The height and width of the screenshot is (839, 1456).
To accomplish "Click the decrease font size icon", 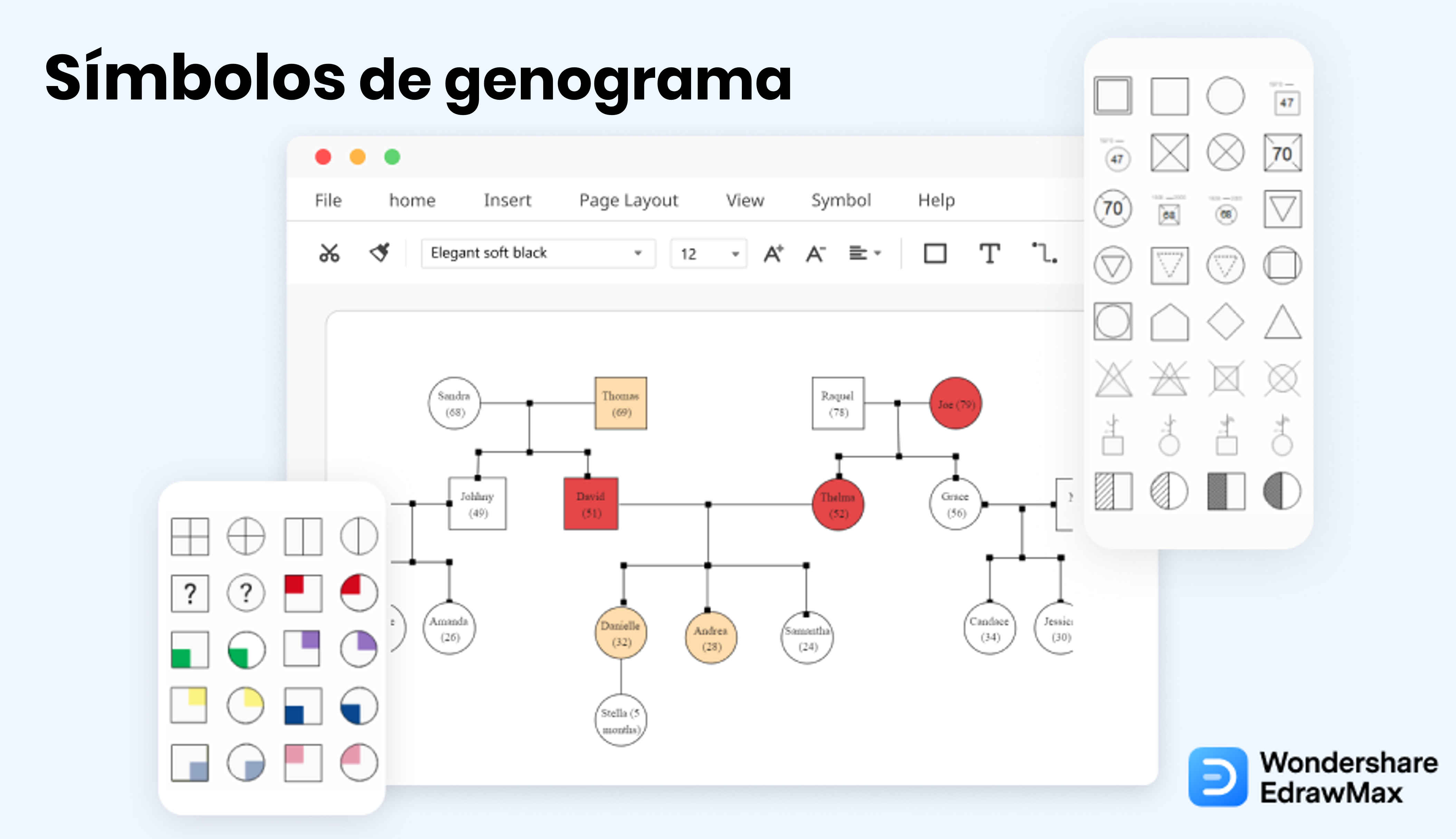I will click(815, 253).
